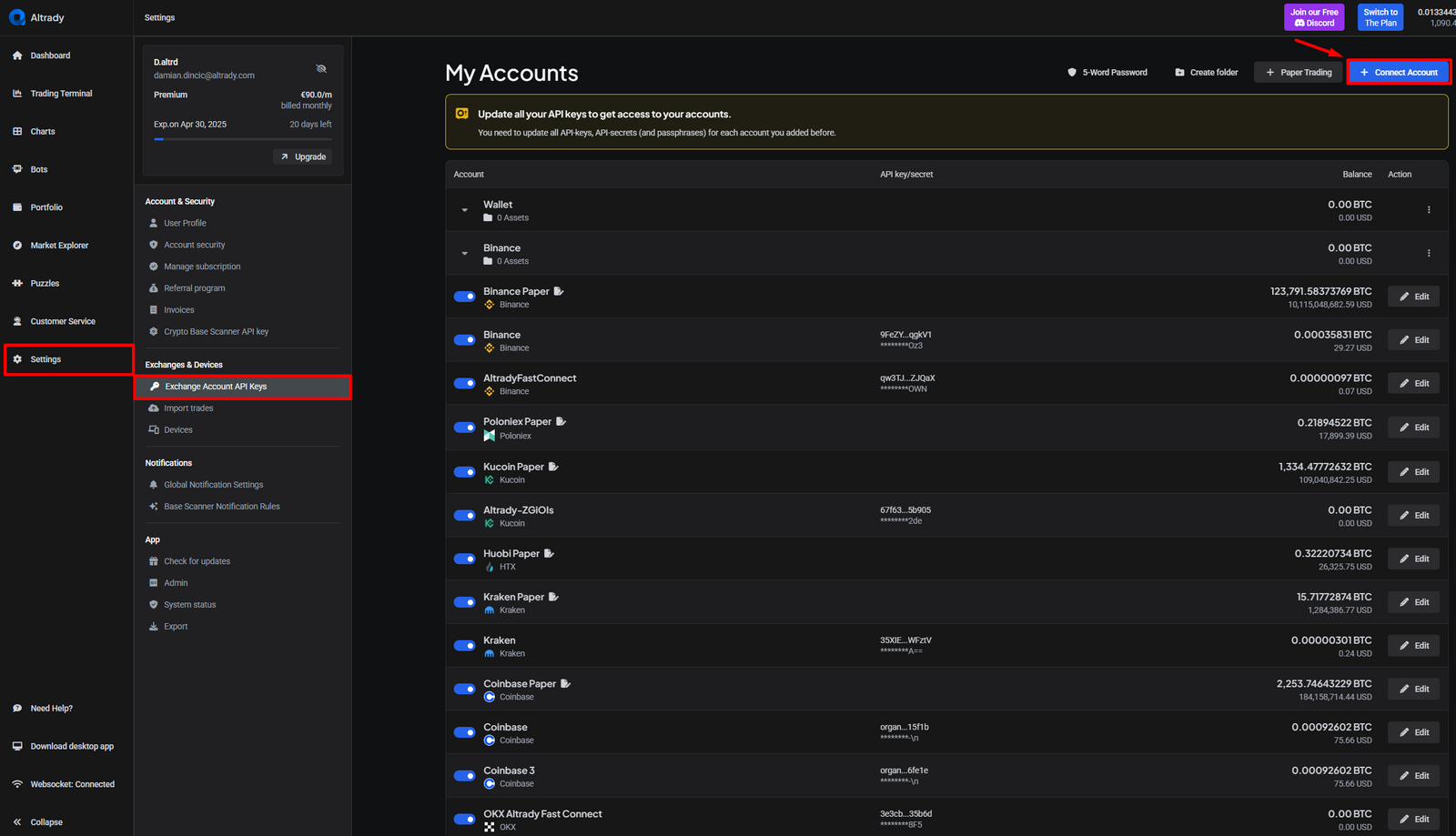Open the Export option
The width and height of the screenshot is (1456, 836).
pos(168,627)
